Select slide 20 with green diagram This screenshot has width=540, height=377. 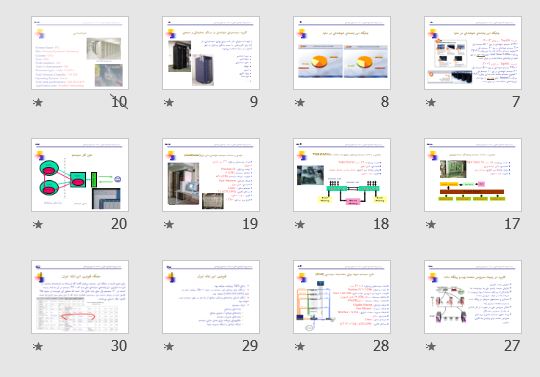coord(80,175)
